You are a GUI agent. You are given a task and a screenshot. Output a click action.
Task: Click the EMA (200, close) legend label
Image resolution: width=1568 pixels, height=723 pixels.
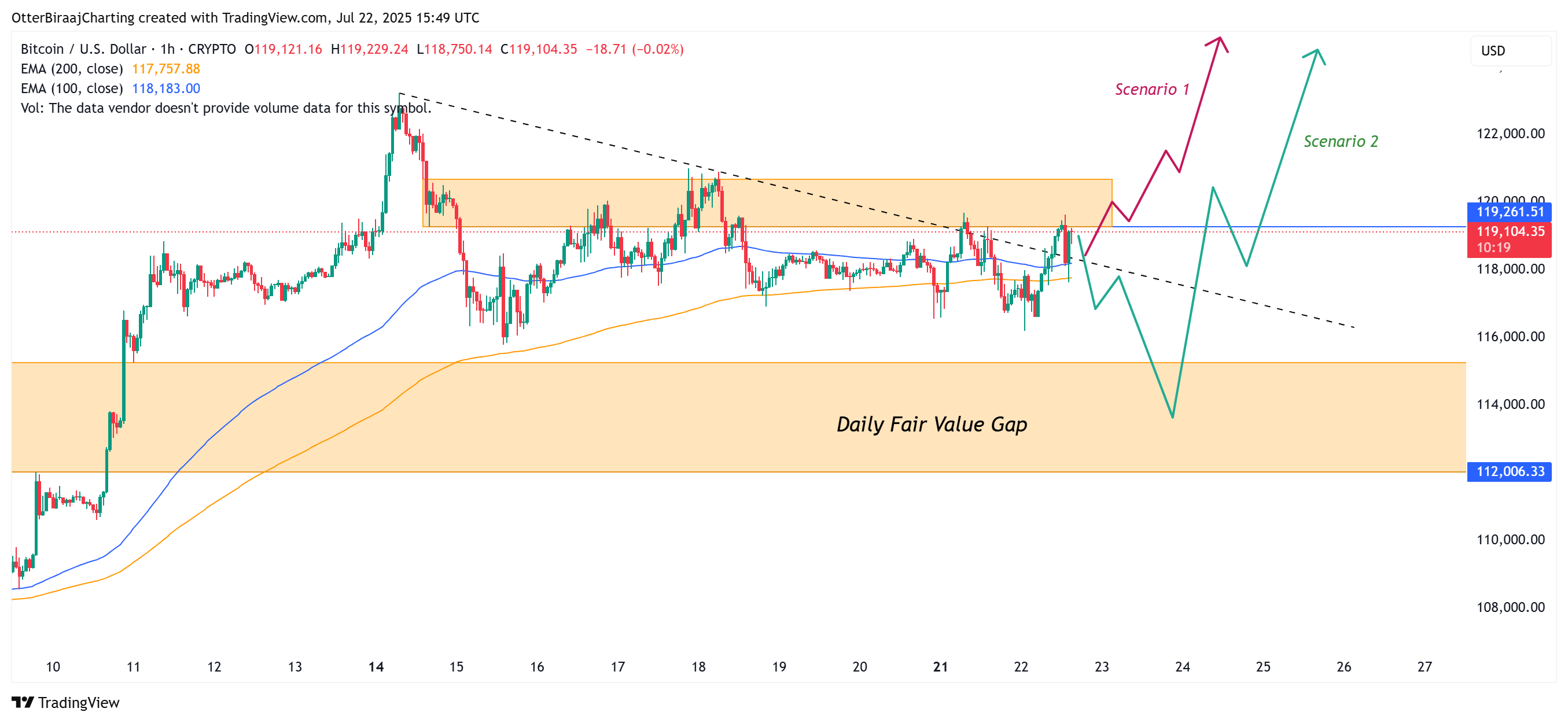tap(71, 69)
